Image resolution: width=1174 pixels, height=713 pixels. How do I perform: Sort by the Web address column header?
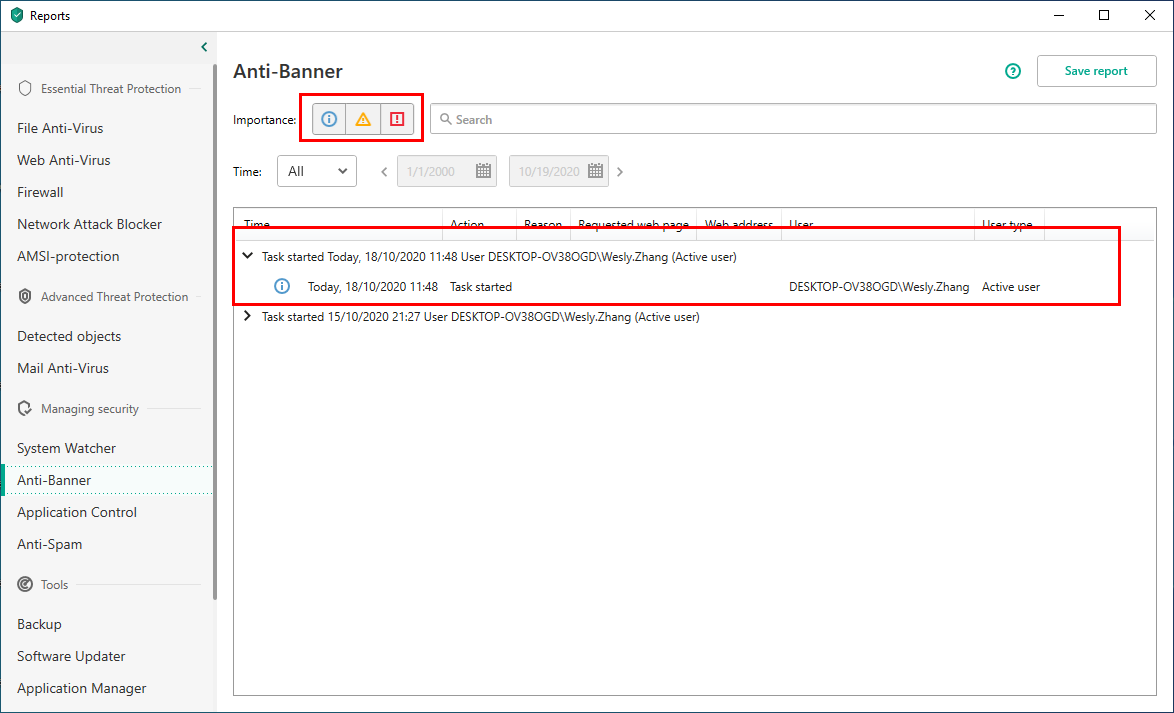point(739,225)
